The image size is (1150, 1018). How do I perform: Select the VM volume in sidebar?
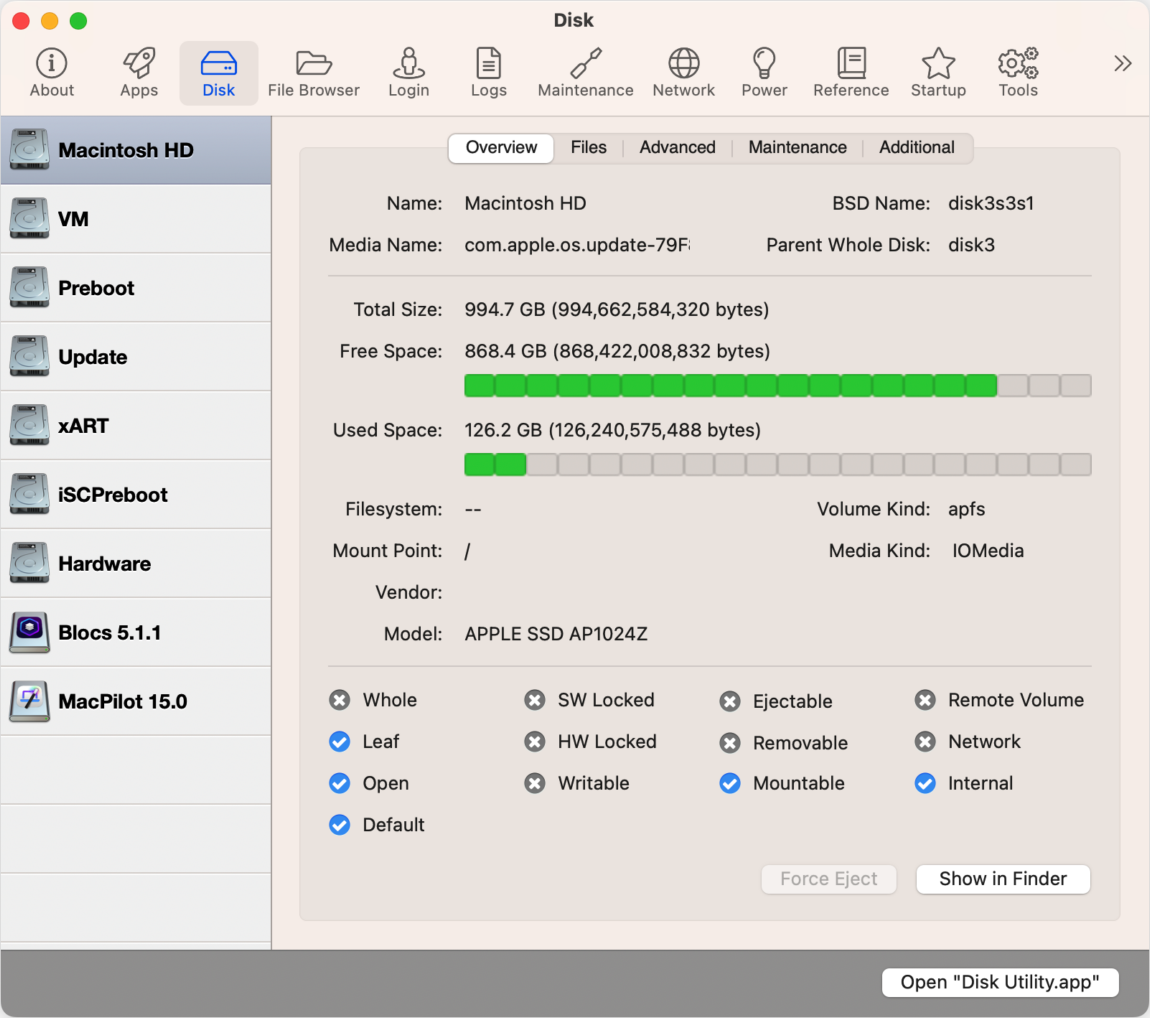[x=136, y=219]
